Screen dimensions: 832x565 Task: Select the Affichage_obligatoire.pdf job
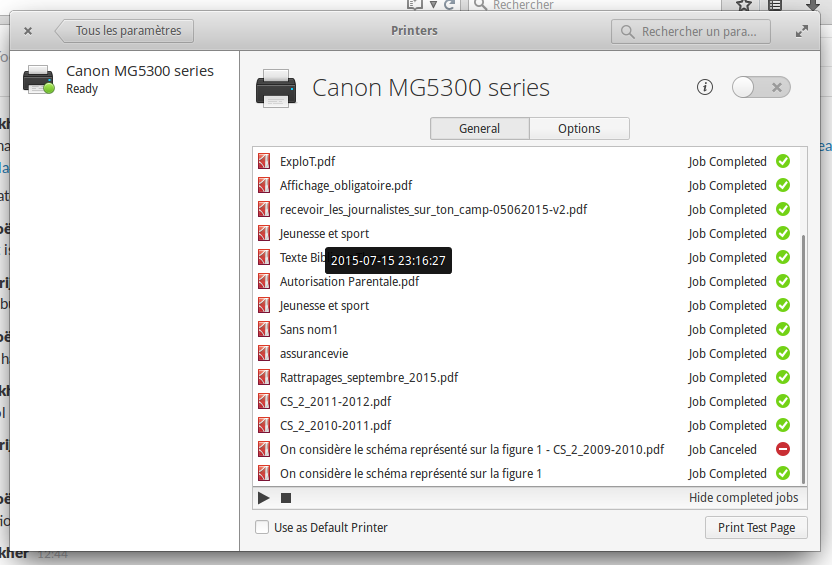click(x=527, y=185)
